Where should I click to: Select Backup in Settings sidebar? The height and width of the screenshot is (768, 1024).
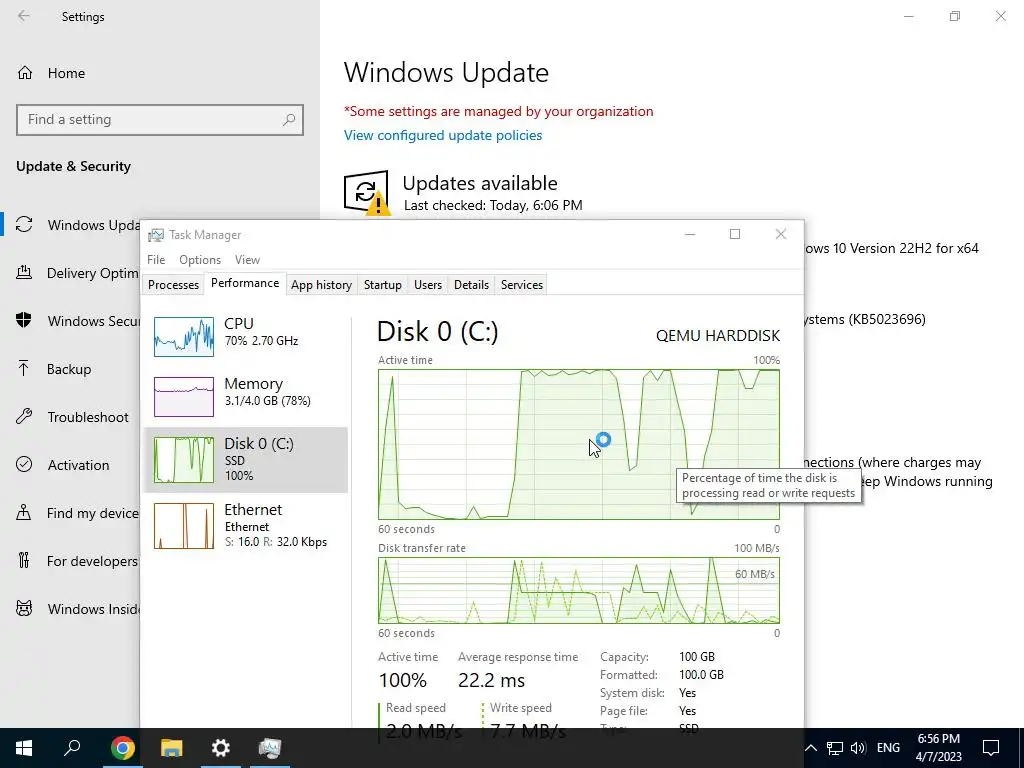point(69,369)
